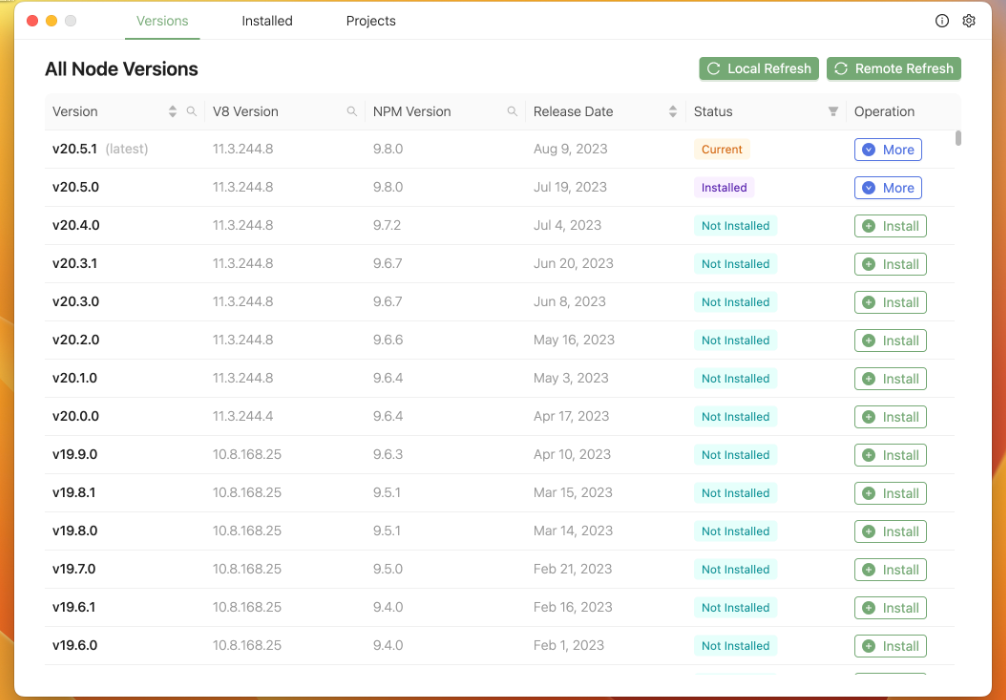Click the Not Installed tag for v20.0.0
The image size is (1006, 700).
pyautogui.click(x=735, y=417)
